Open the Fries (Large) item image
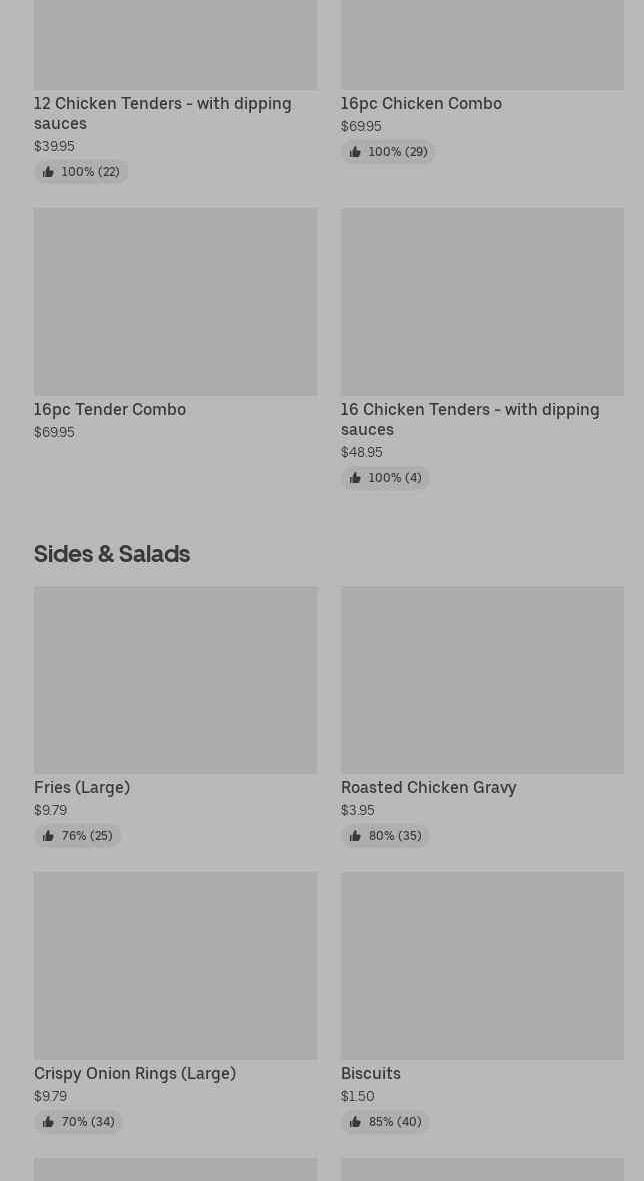Image resolution: width=644 pixels, height=1181 pixels. 175,679
